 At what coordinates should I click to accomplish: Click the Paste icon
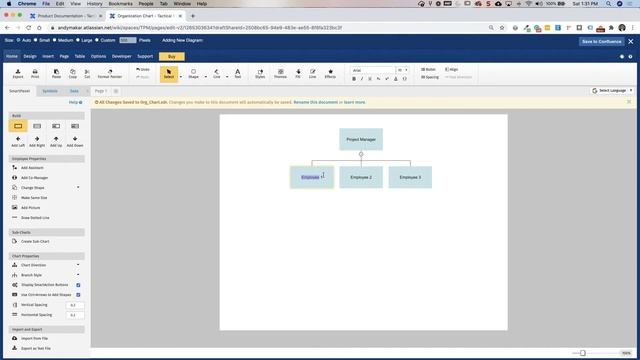point(56,73)
